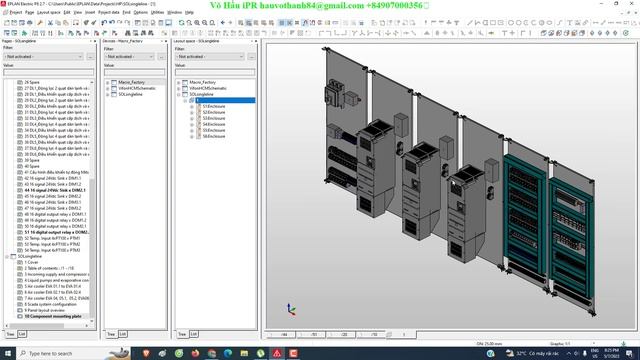
Task: Open the Help menu
Action: click(x=189, y=12)
